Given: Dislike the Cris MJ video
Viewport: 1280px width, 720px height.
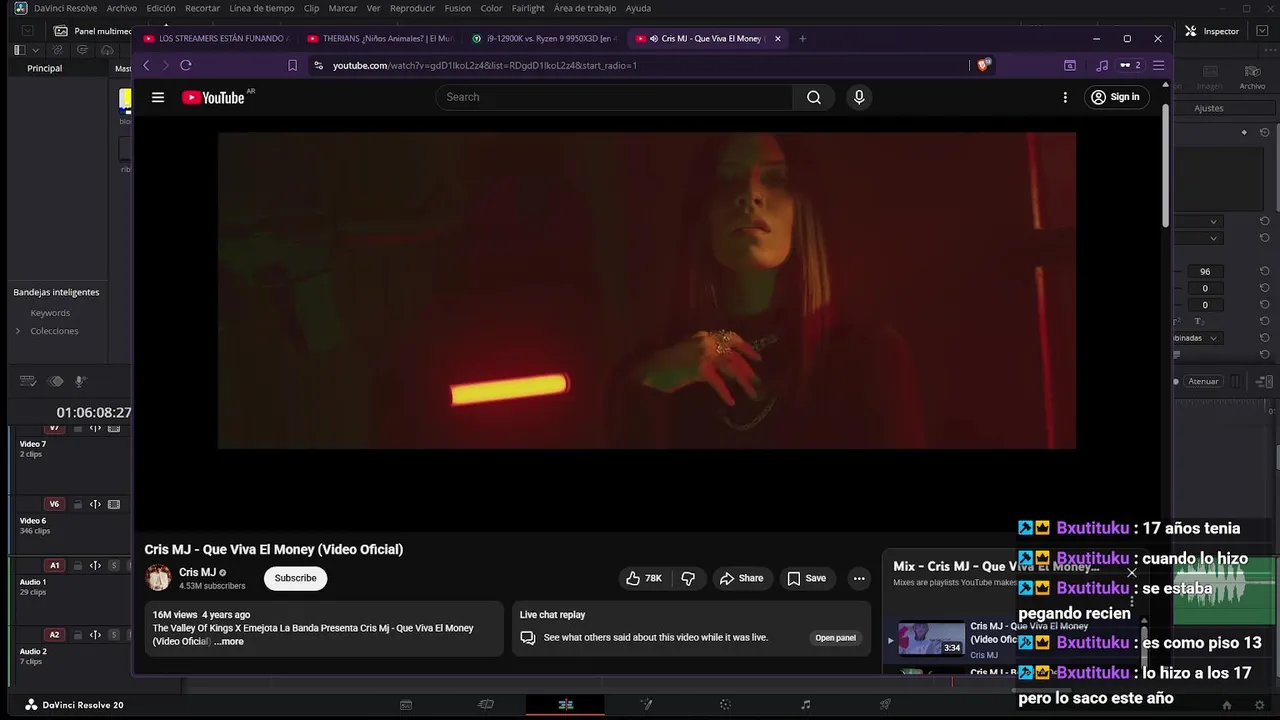Looking at the screenshot, I should click(x=688, y=578).
